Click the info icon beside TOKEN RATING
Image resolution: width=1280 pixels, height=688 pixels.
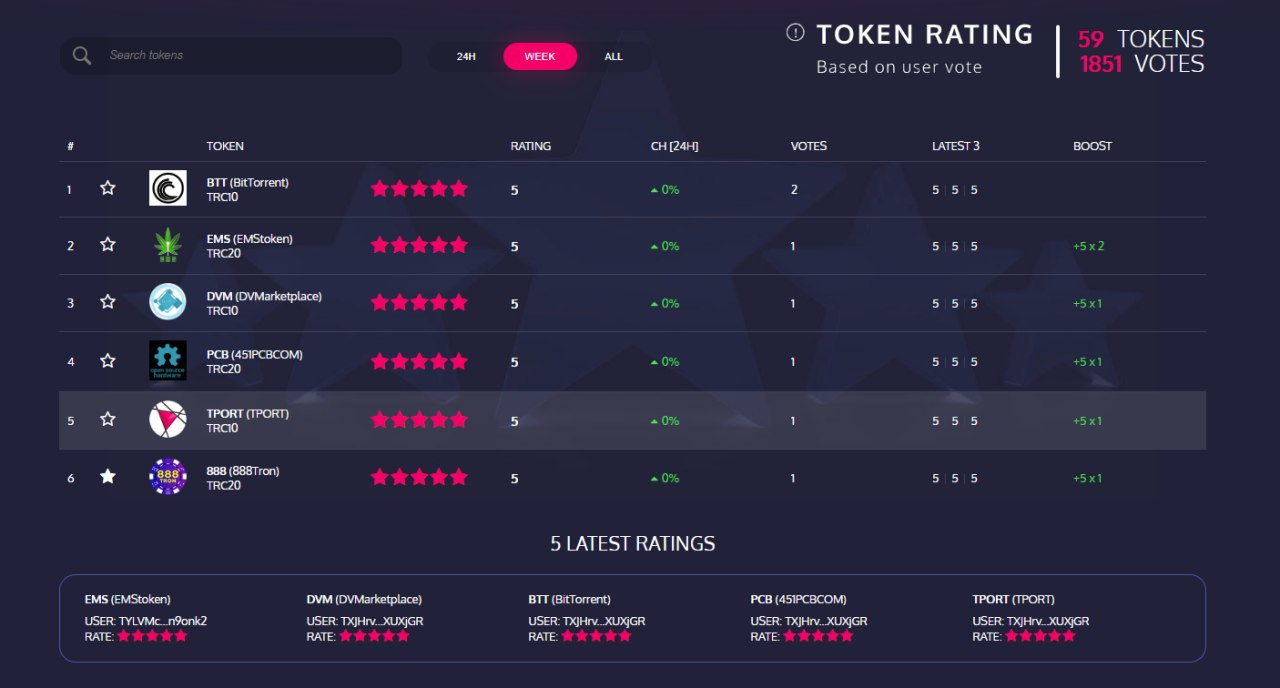(x=795, y=32)
